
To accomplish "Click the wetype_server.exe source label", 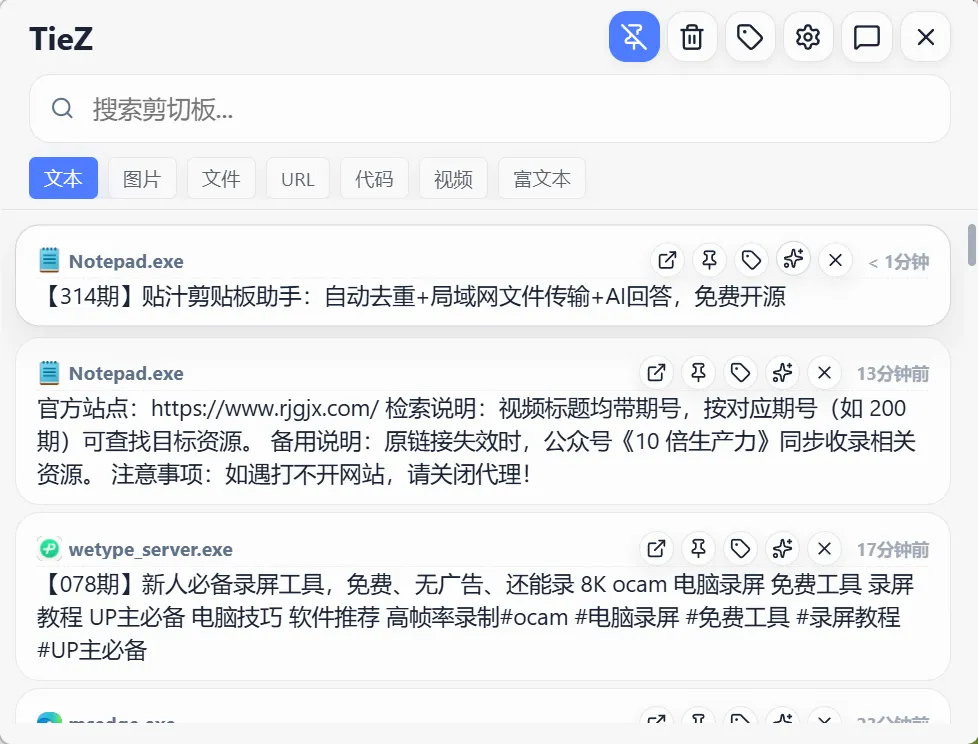I will tap(150, 549).
